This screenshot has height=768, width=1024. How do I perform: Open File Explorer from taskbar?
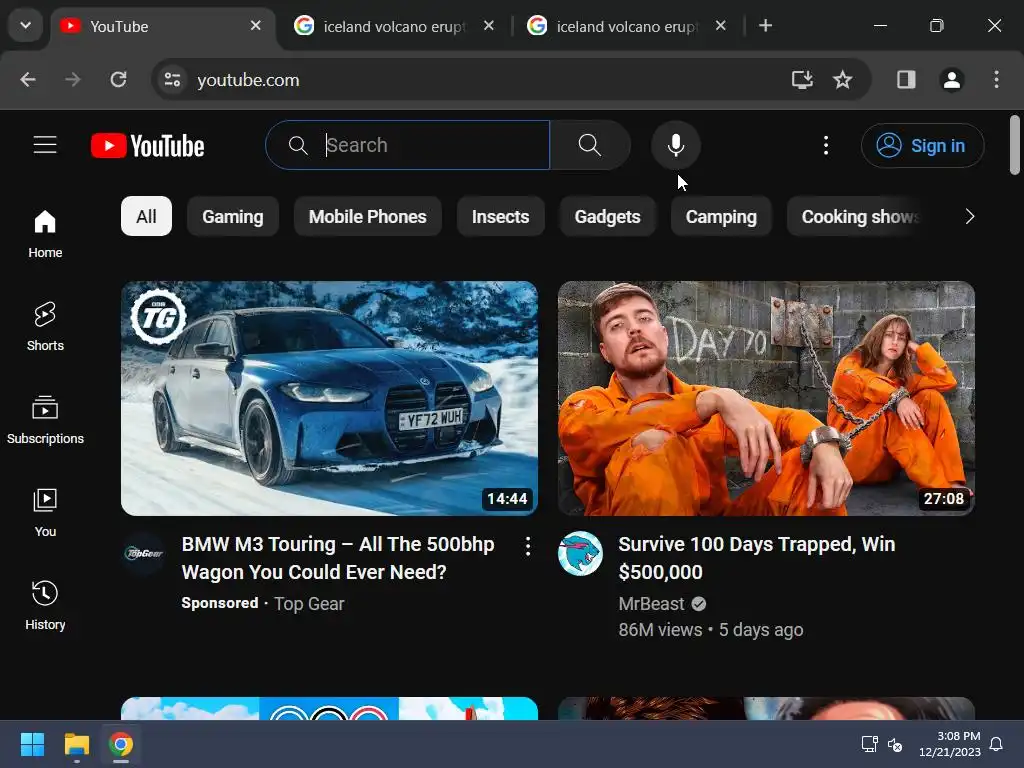tap(76, 744)
